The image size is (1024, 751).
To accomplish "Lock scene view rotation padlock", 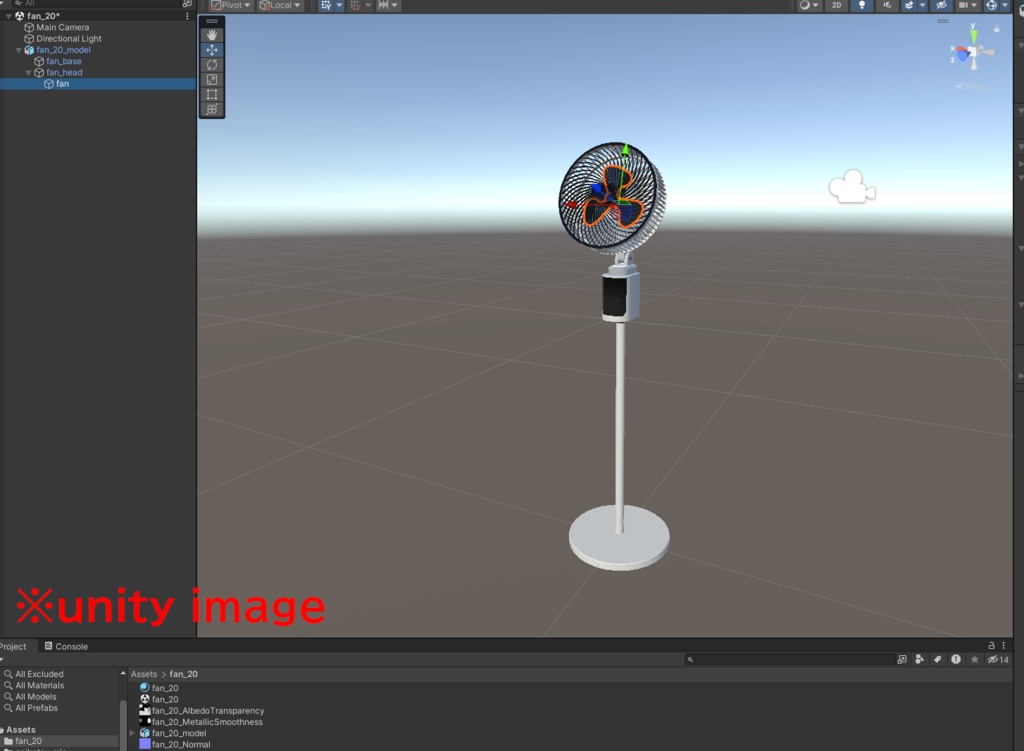I will (x=997, y=29).
